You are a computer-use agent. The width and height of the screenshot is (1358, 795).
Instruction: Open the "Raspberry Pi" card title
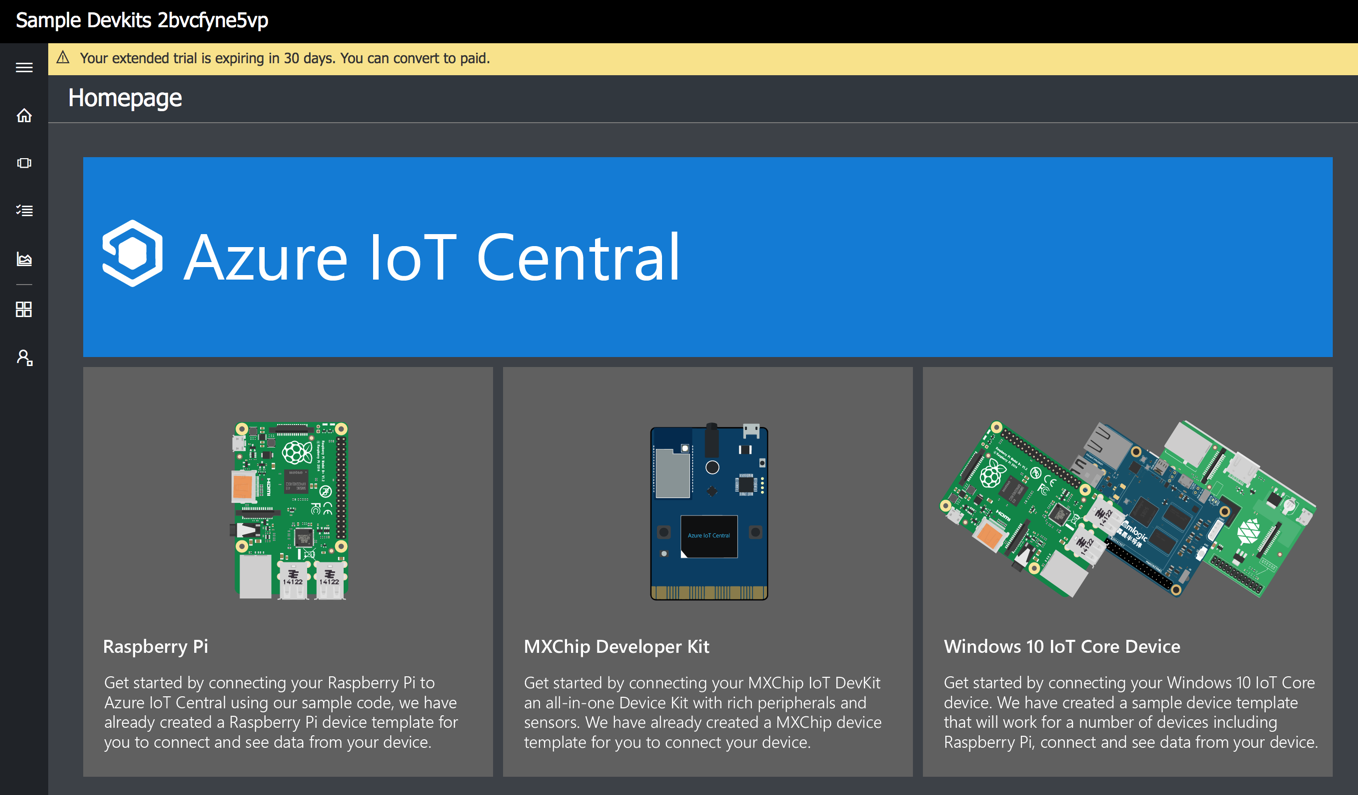[x=156, y=647]
